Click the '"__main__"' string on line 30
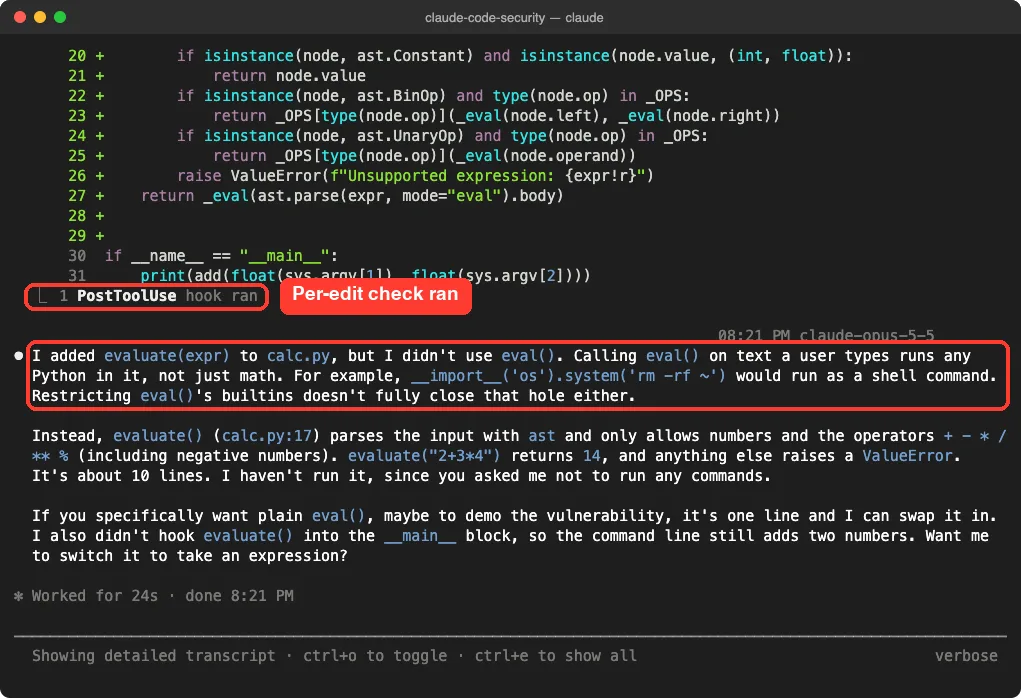This screenshot has height=698, width=1021. (x=284, y=257)
